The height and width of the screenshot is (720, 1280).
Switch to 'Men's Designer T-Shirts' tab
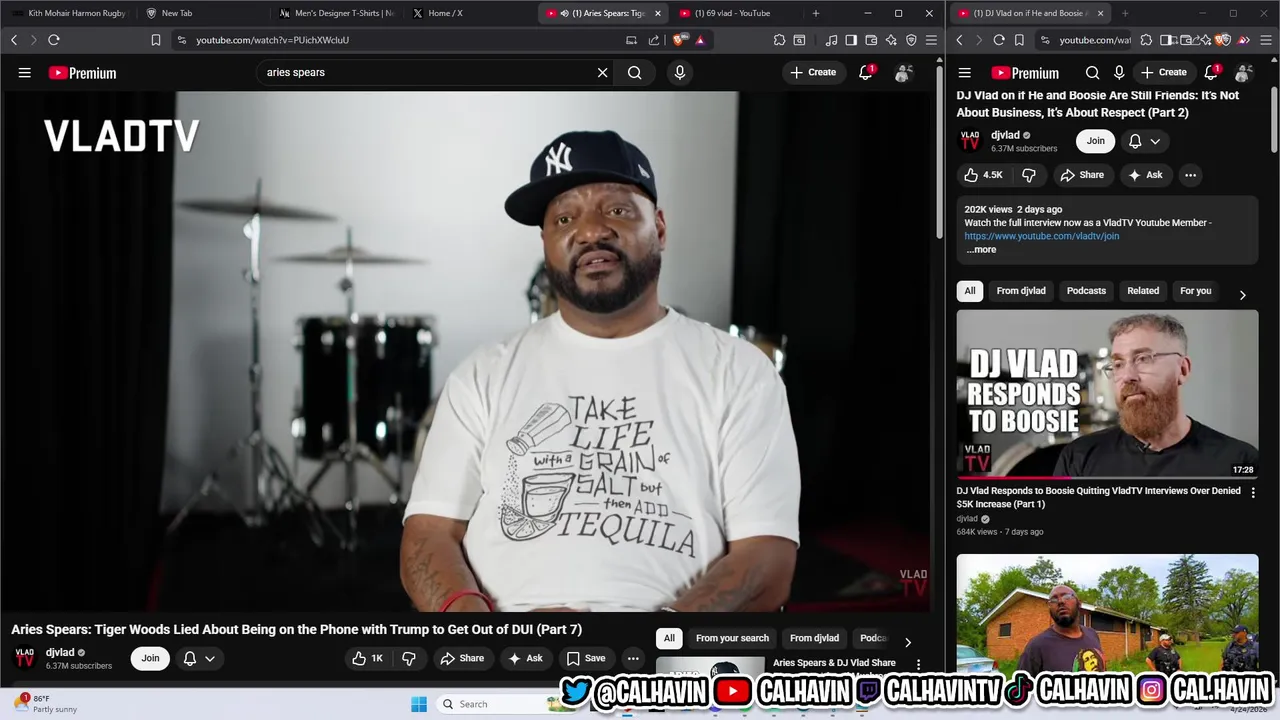point(336,13)
